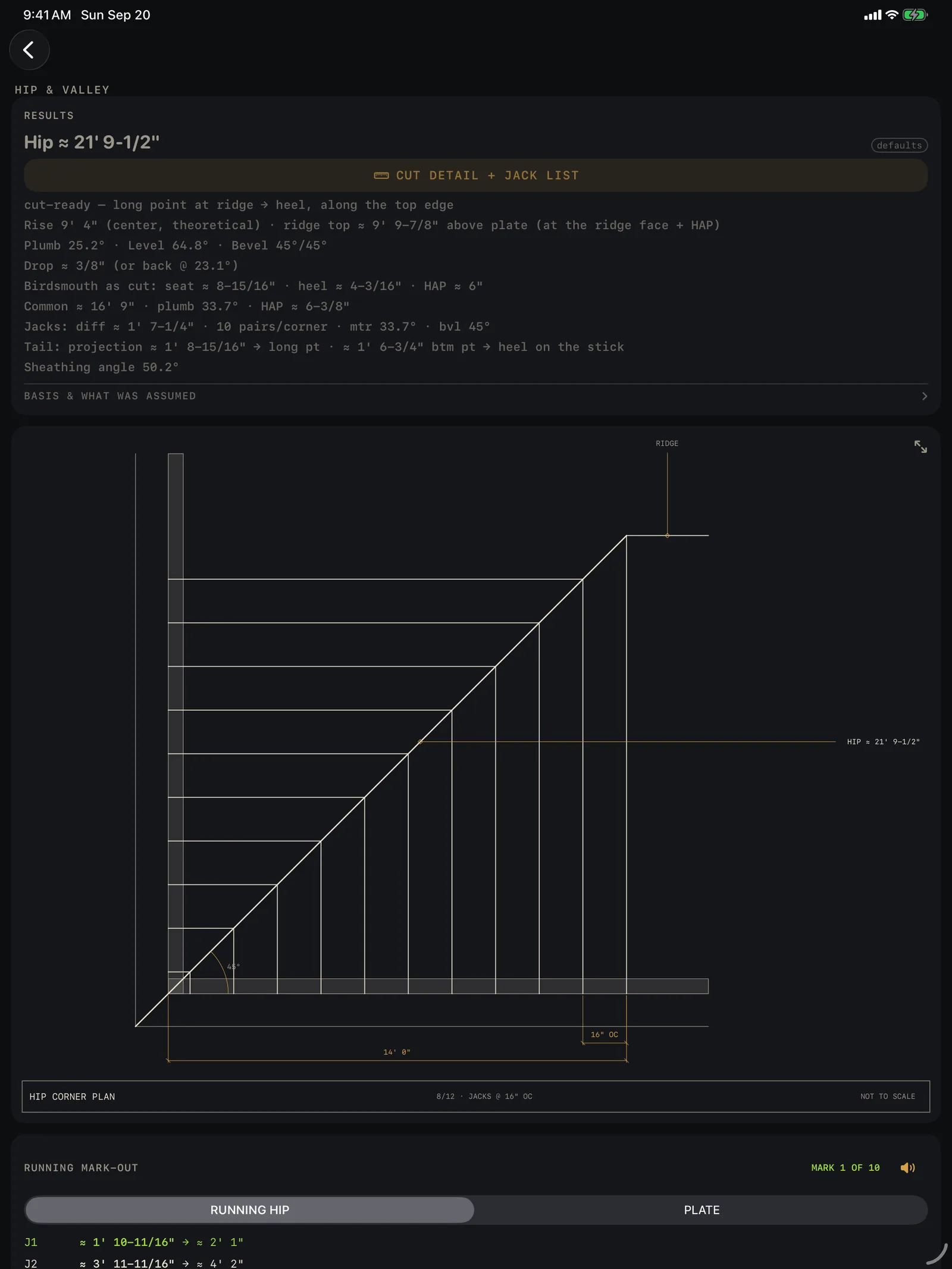Viewport: 952px width, 1269px height.
Task: Tap the '8/12 · JACKS @ 16" OC' caption
Action: click(x=484, y=1096)
